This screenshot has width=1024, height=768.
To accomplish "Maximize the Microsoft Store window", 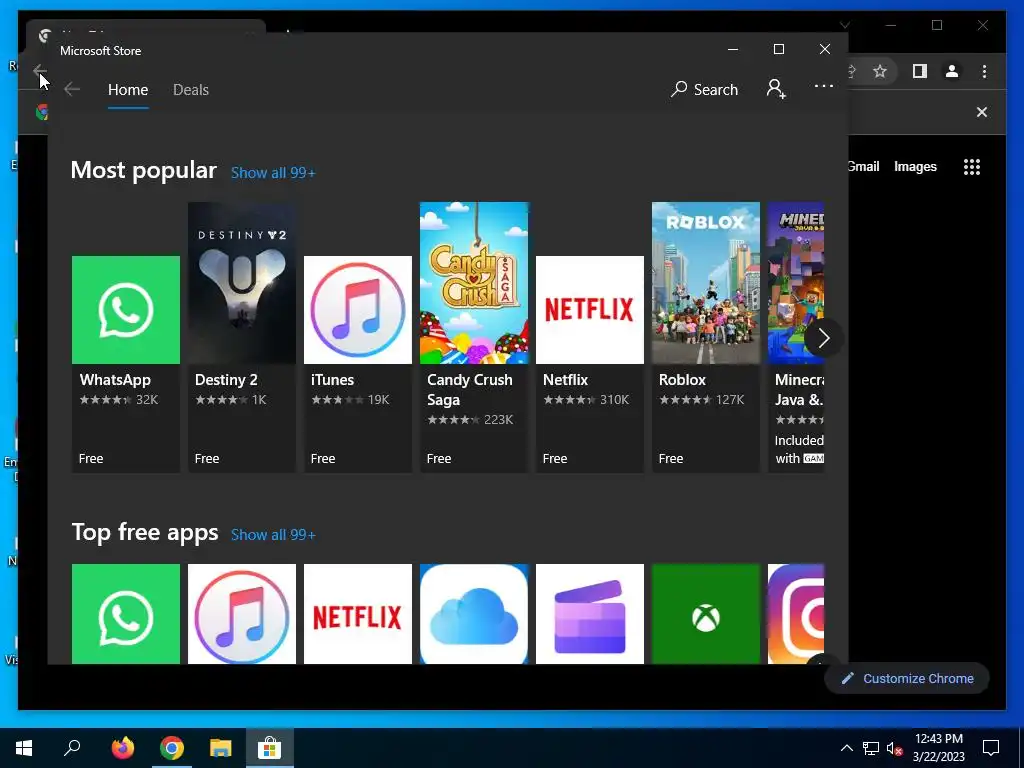I will point(778,49).
